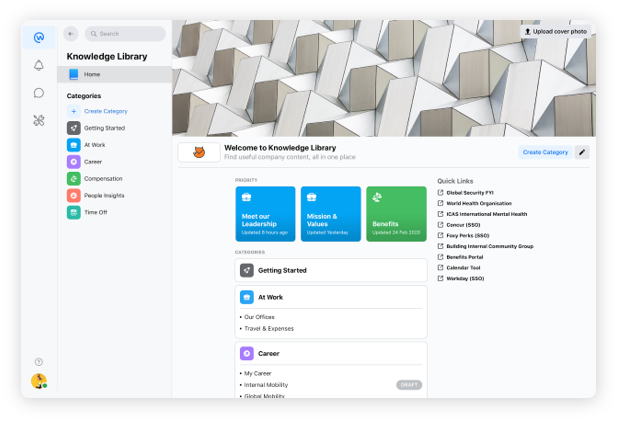Click Upload cover photo button
Screen dimensions: 618x421
click(x=556, y=32)
